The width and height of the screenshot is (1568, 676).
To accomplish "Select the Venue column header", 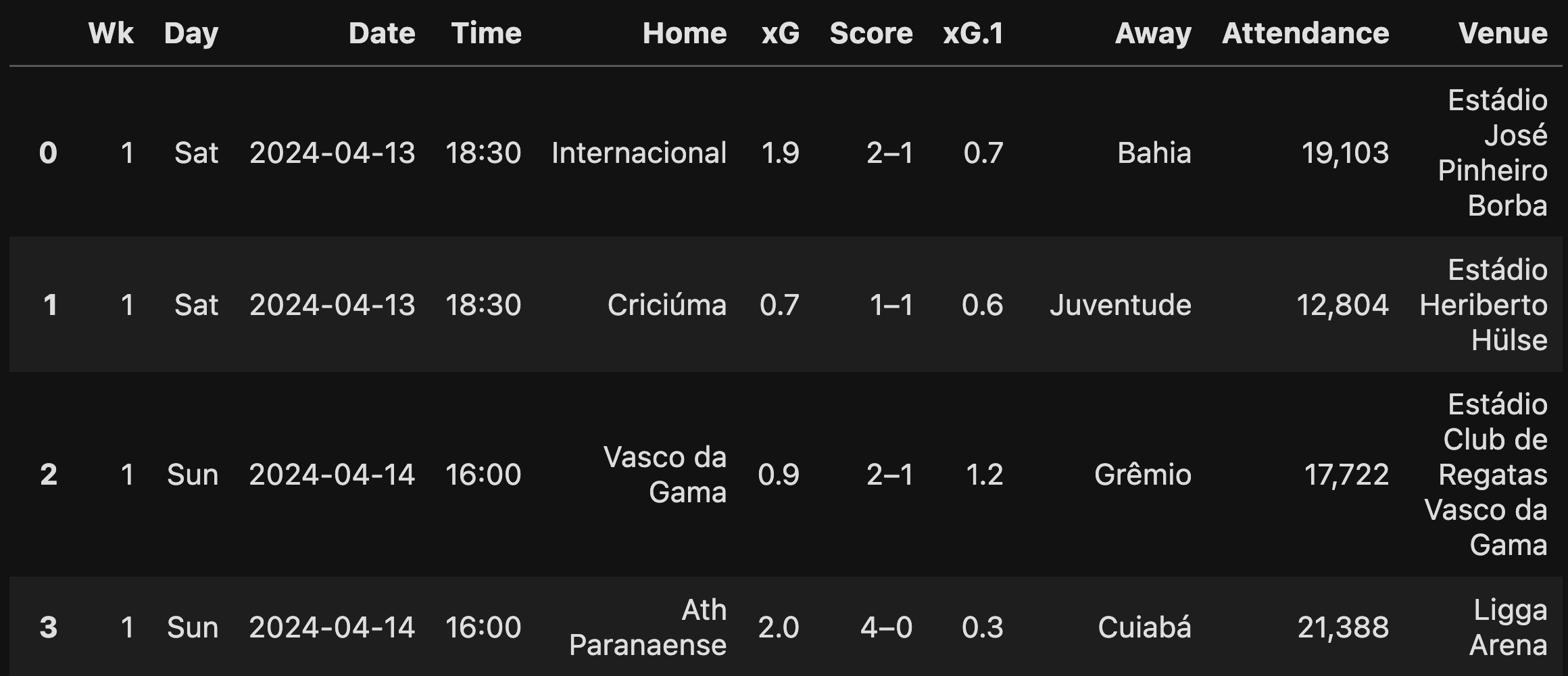I will click(x=1502, y=33).
